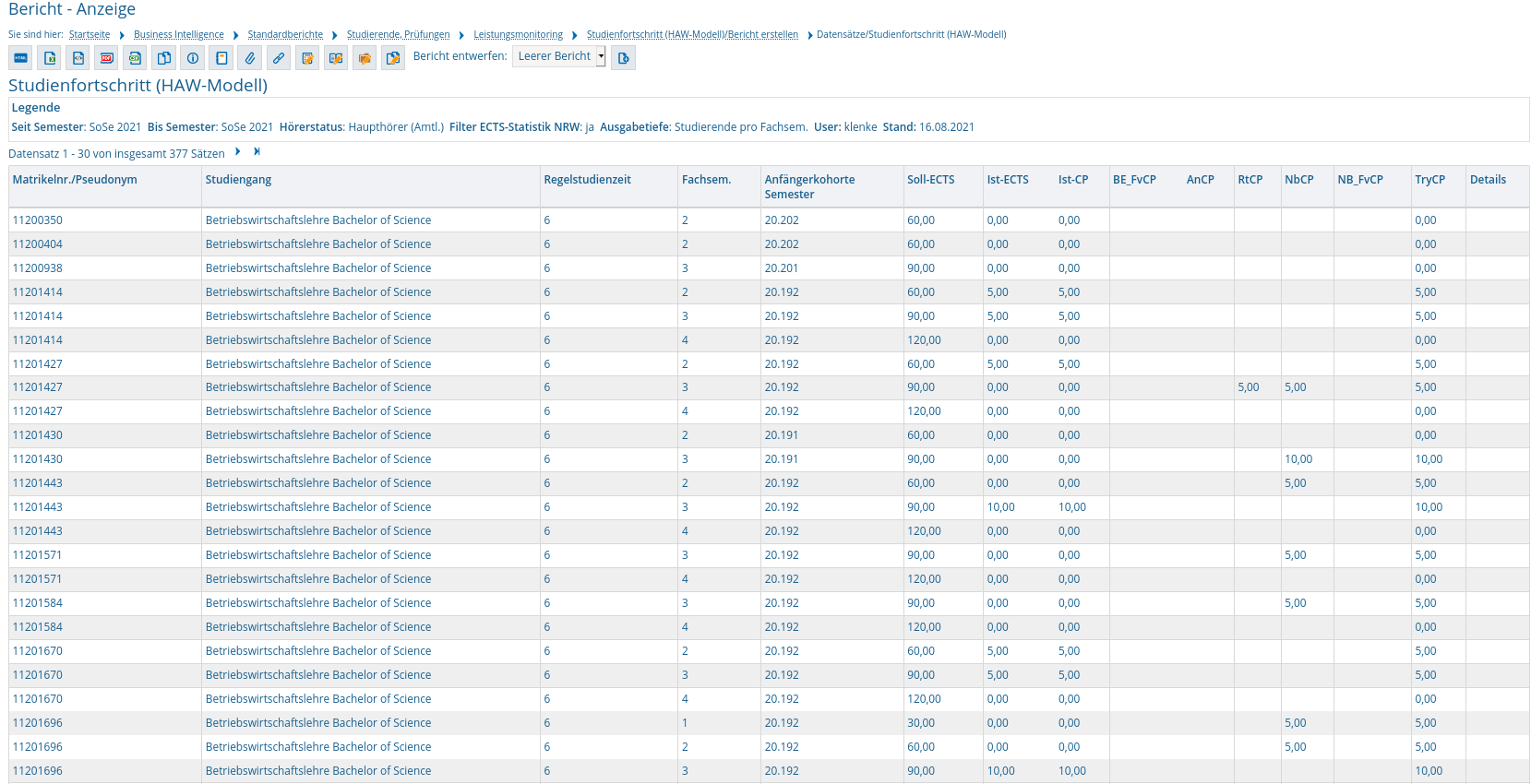Export report as CSV icon
The image size is (1531, 784).
(x=135, y=58)
